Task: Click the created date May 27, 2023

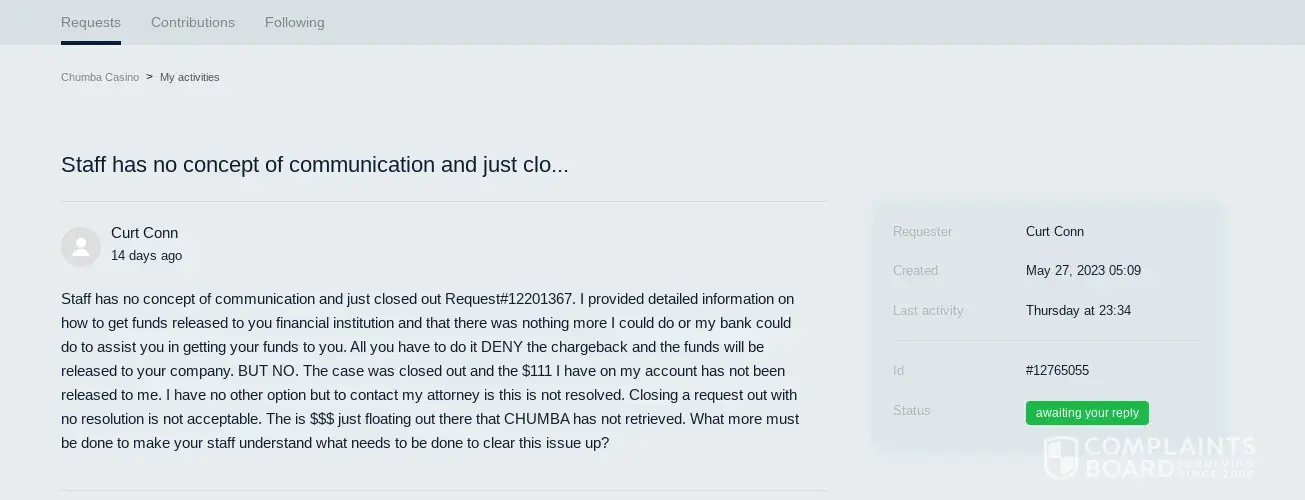Action: (x=1083, y=271)
